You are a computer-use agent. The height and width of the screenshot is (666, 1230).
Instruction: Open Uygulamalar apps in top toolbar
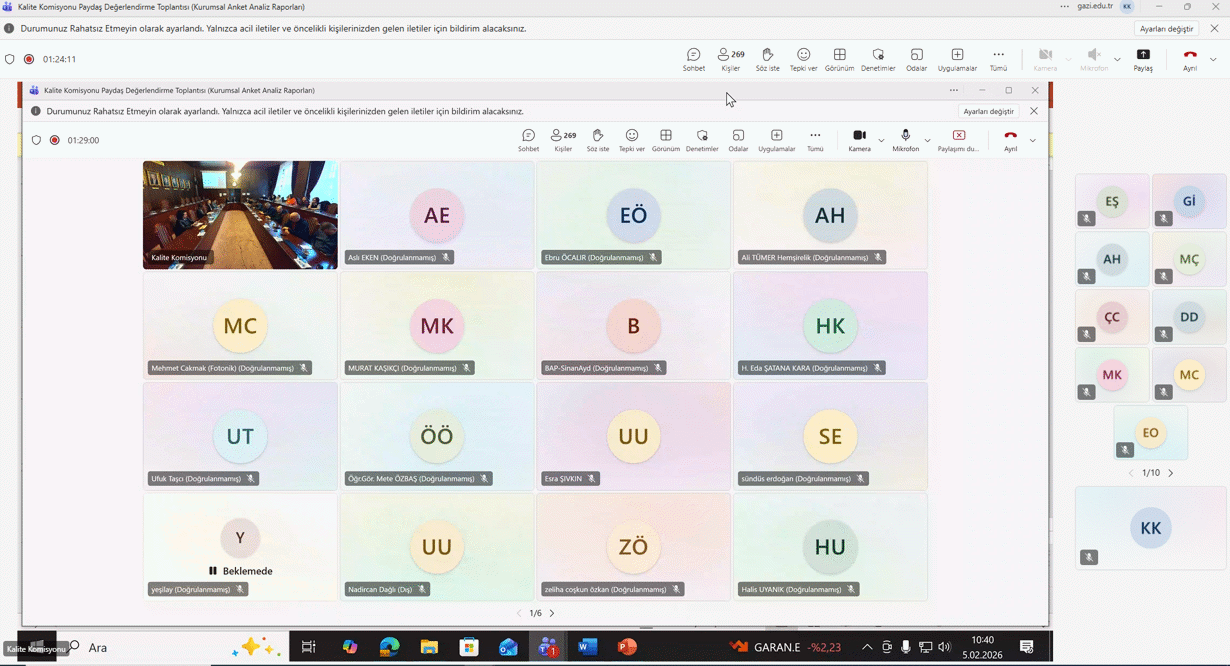[x=957, y=59]
